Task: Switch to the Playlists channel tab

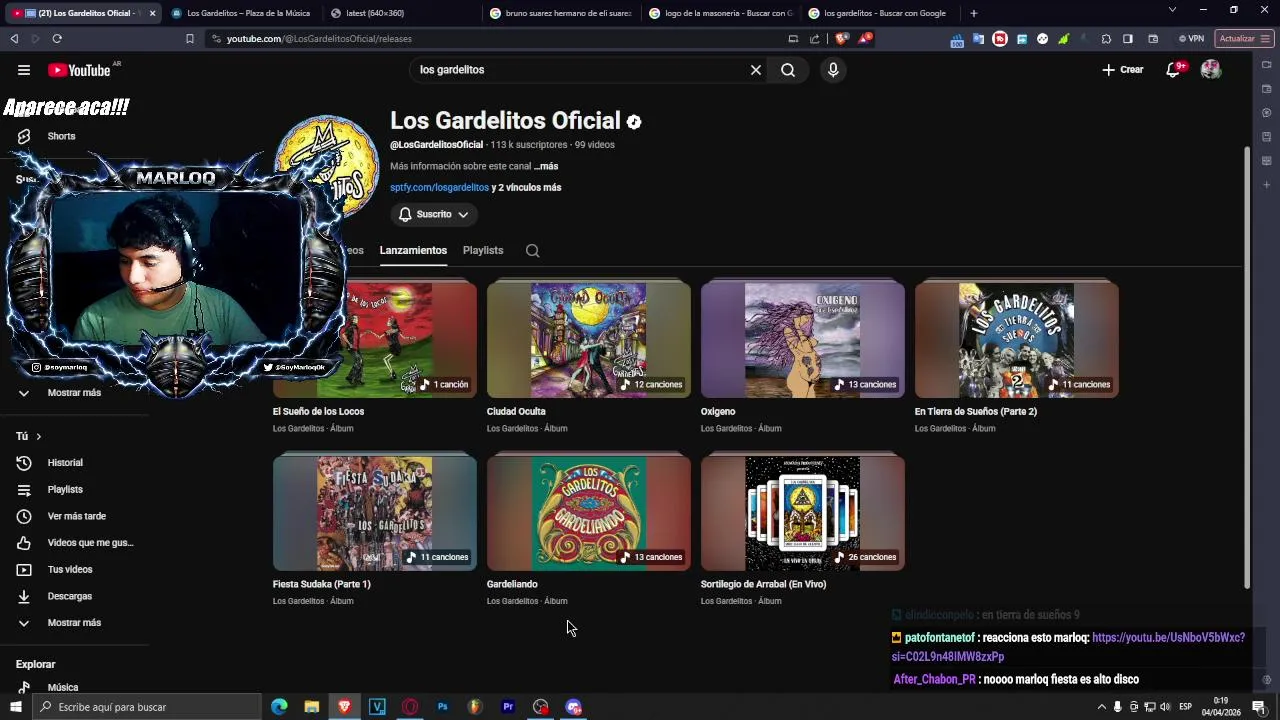Action: pos(483,251)
